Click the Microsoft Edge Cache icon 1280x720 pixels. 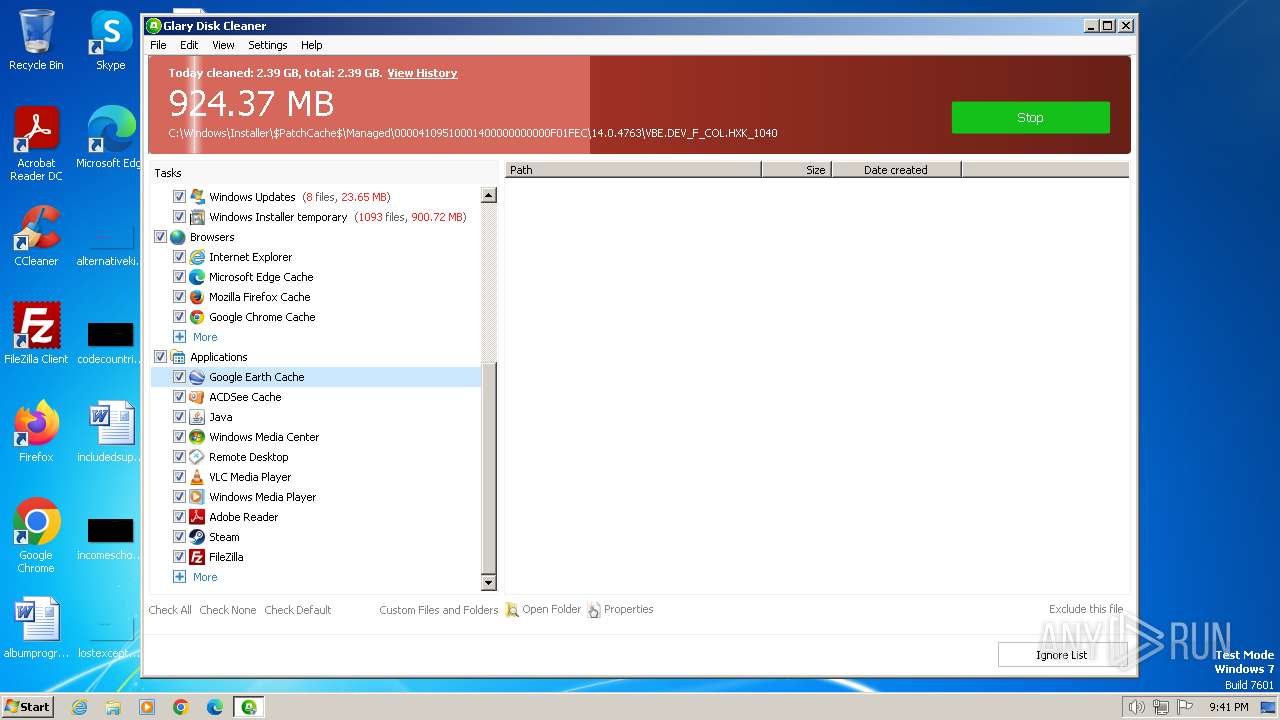[197, 277]
